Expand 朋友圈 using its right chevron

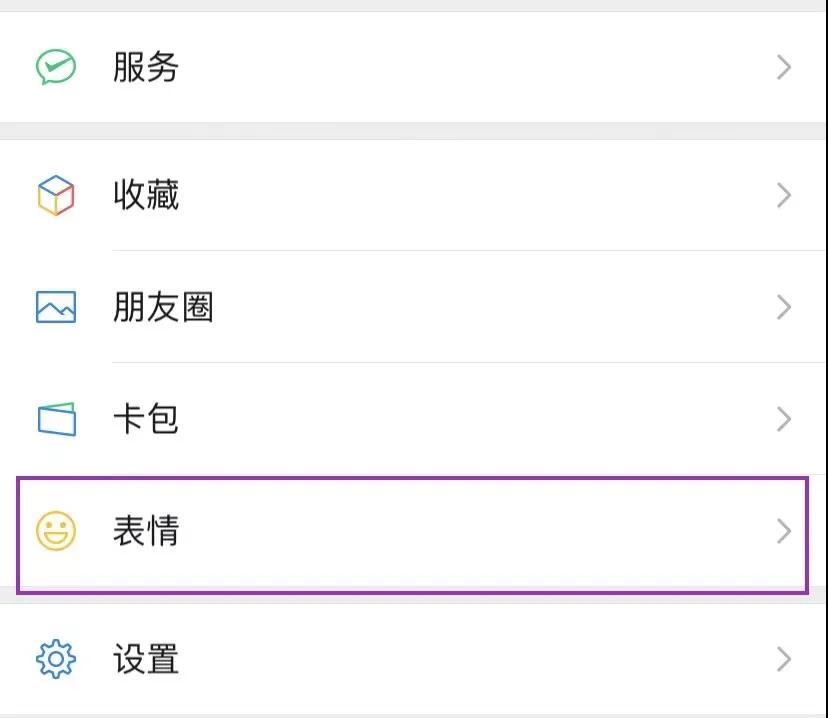784,307
